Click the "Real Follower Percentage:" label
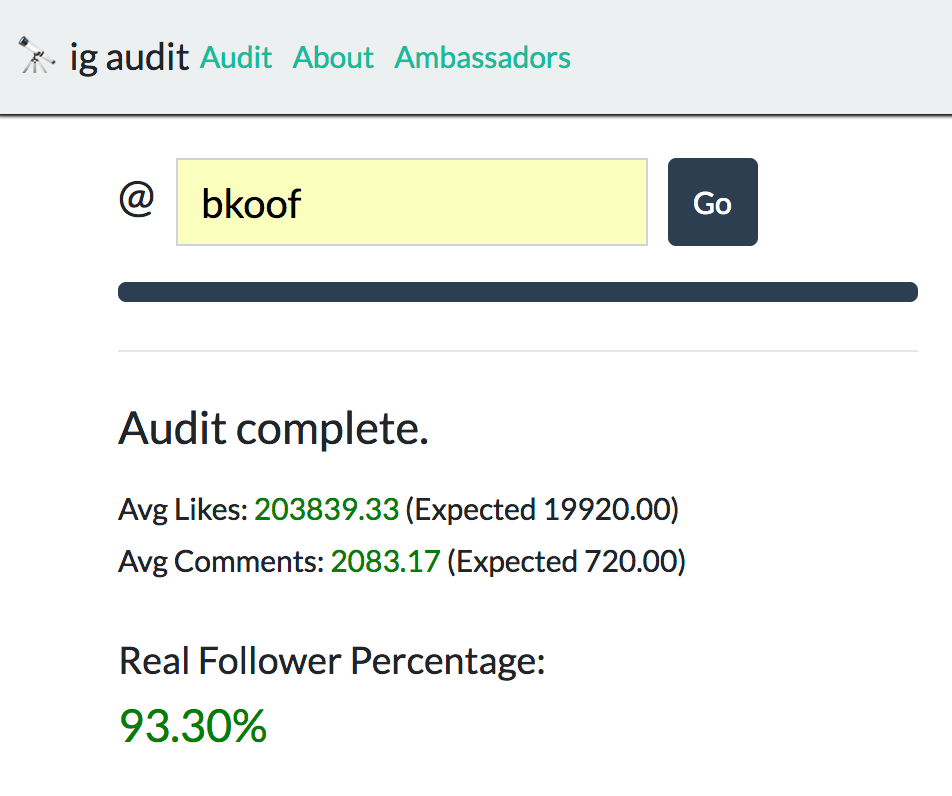This screenshot has width=952, height=796. coord(332,661)
